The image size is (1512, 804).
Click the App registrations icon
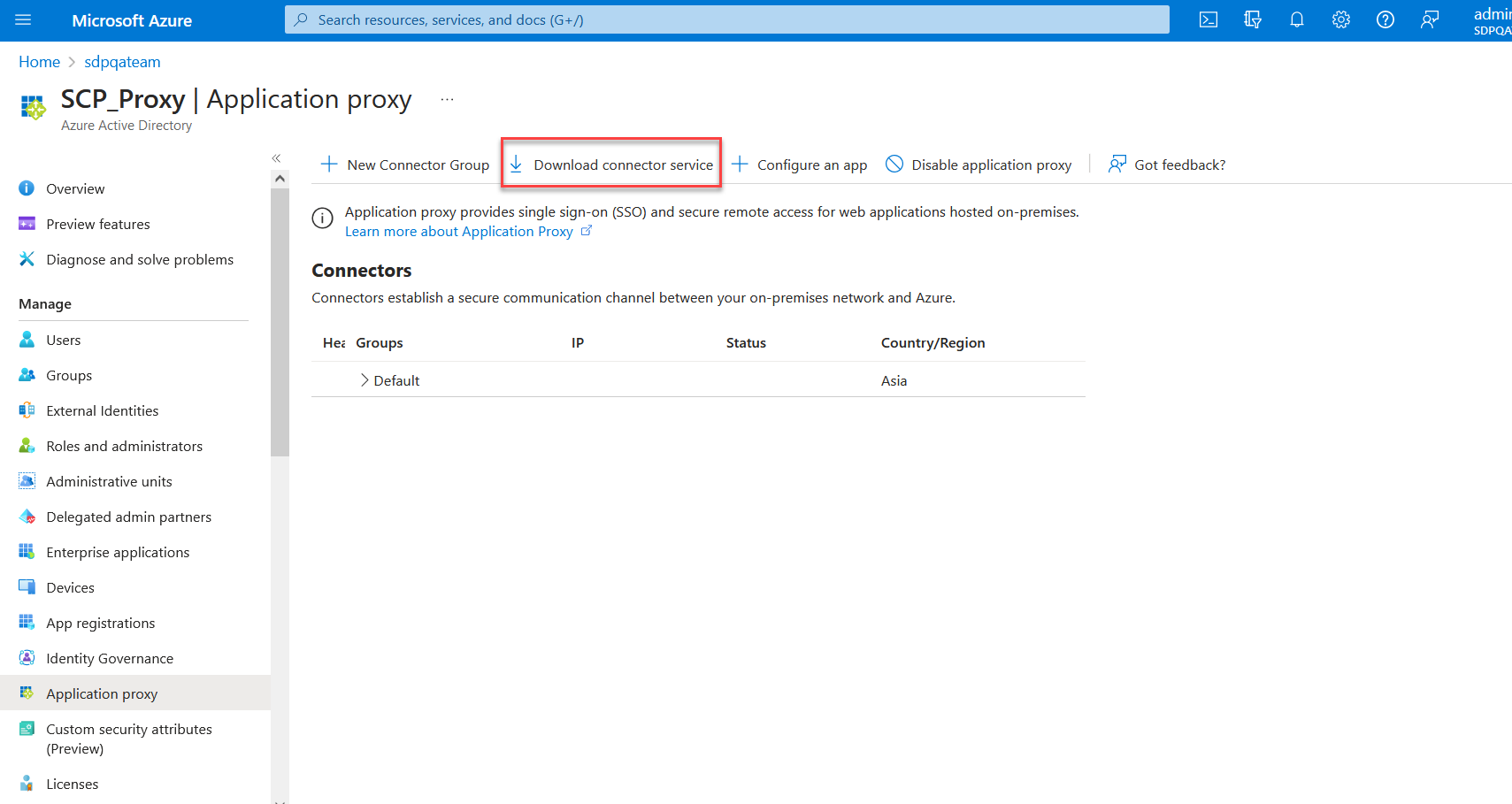click(x=27, y=623)
